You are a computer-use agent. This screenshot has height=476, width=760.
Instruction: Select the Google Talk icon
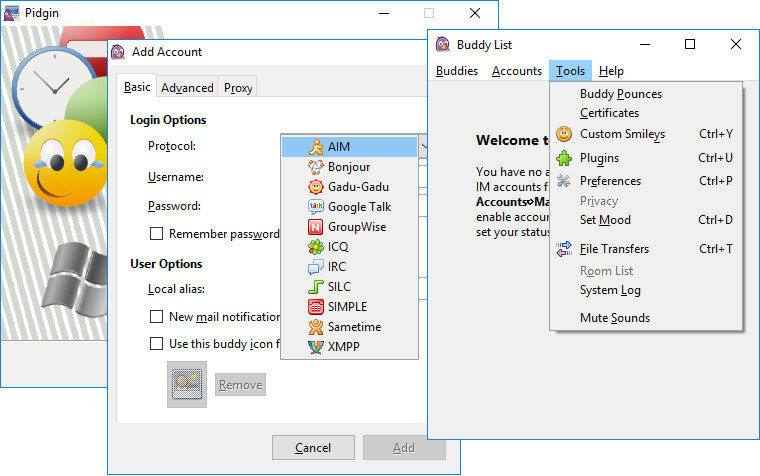(x=316, y=206)
